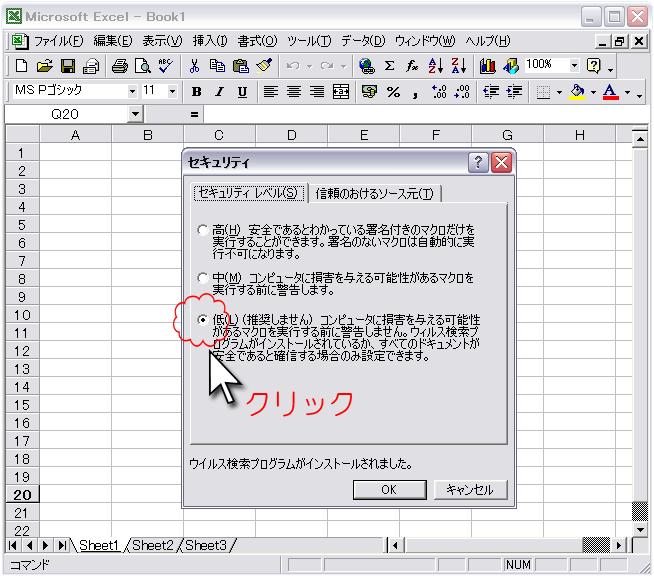Screen dimensions: 654x577
Task: Expand Standard toolbar more buttons arrow
Action: pos(611,69)
